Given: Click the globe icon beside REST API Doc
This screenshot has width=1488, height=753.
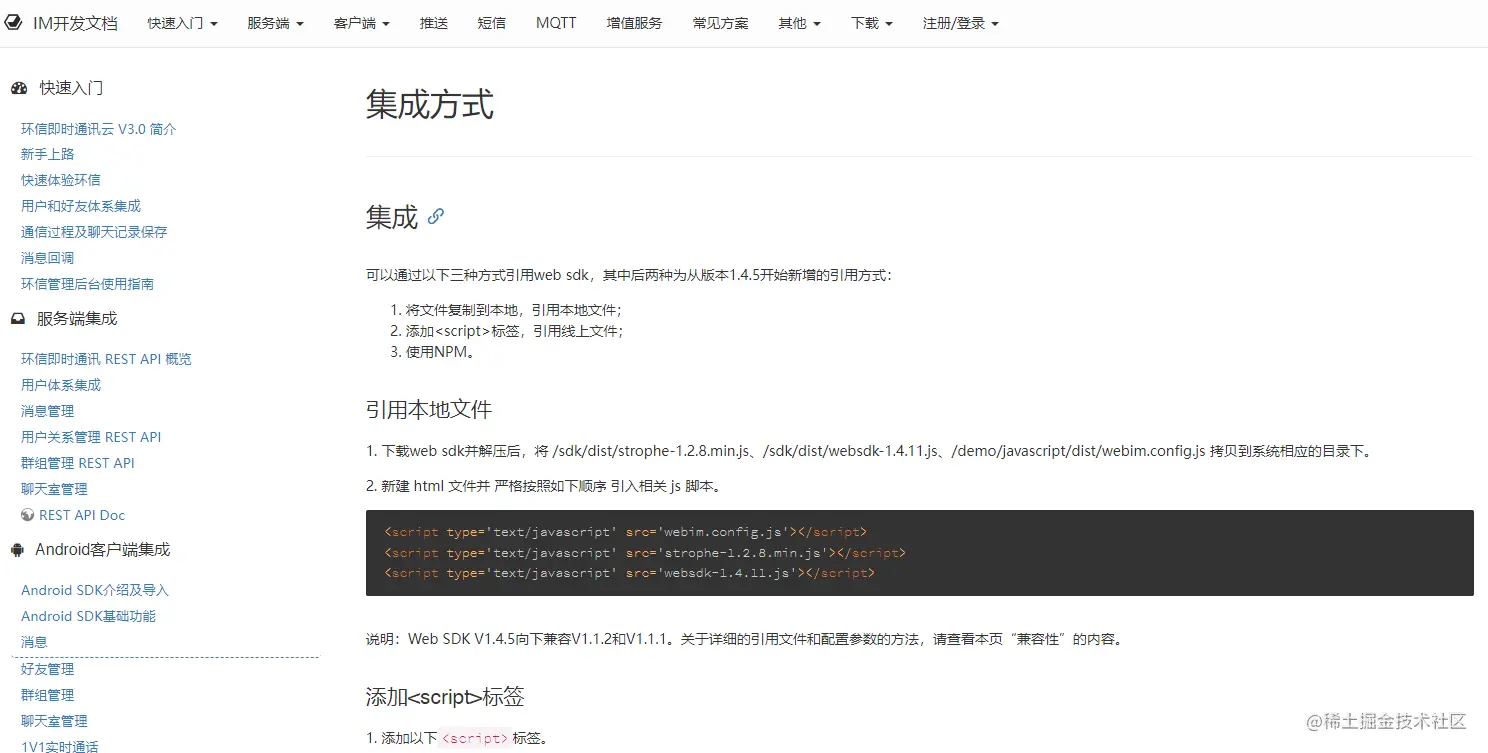Looking at the screenshot, I should (x=28, y=515).
